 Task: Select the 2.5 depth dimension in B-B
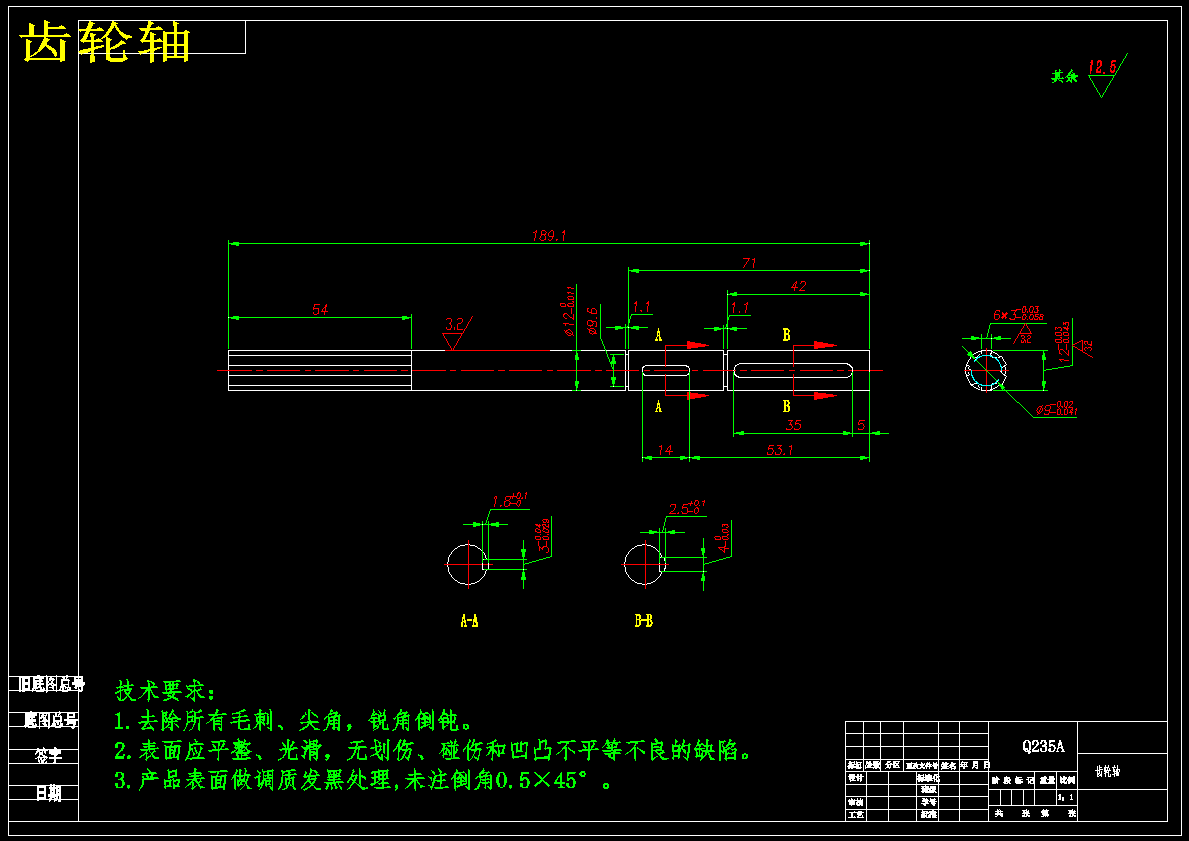687,507
